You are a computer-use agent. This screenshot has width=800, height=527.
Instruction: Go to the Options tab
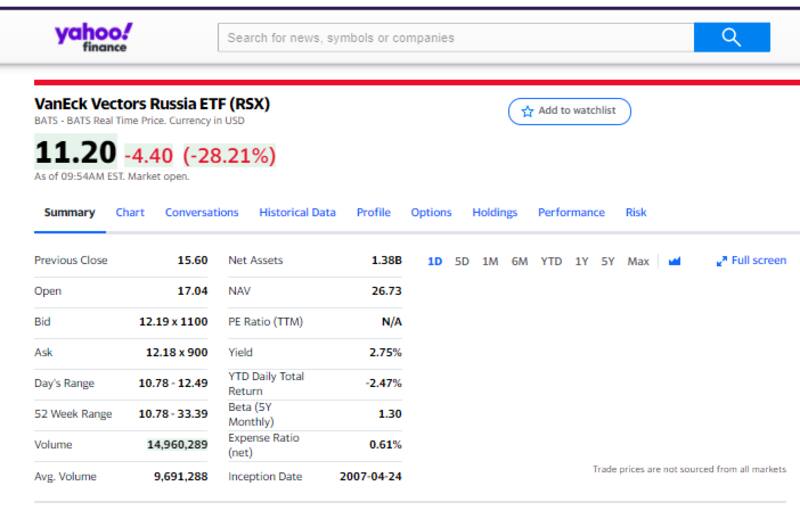pos(431,212)
